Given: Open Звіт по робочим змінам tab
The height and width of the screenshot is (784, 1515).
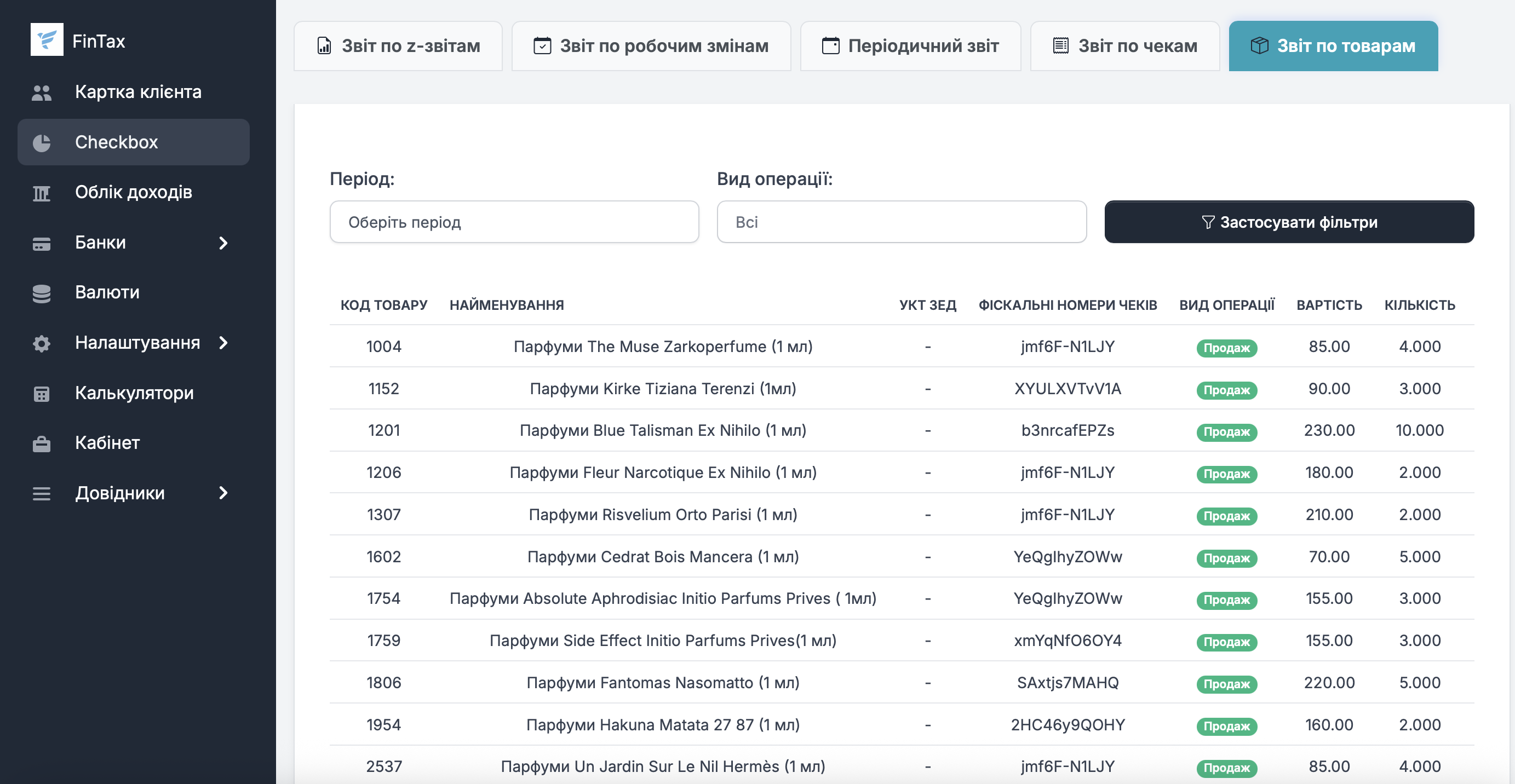Looking at the screenshot, I should [x=651, y=46].
